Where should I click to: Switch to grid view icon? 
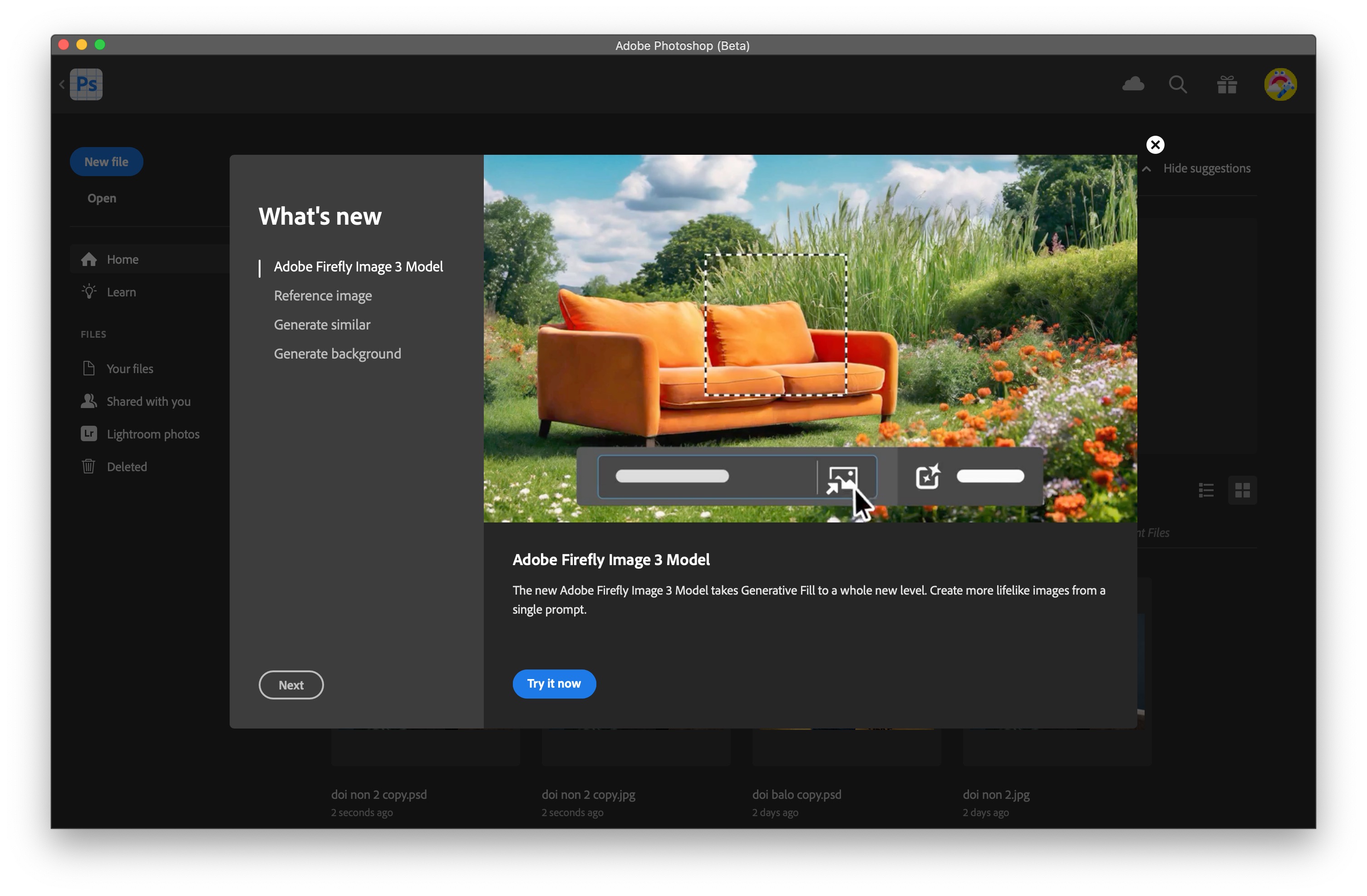[x=1242, y=490]
